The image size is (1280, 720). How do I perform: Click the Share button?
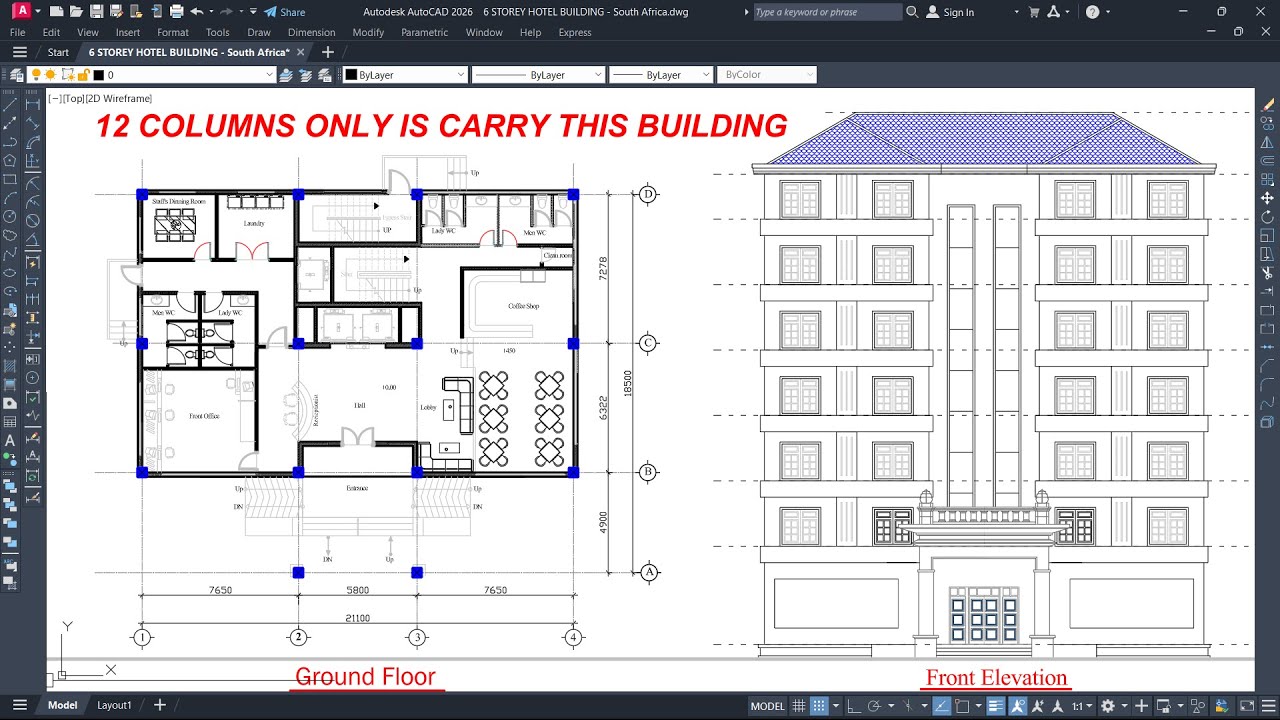285,12
